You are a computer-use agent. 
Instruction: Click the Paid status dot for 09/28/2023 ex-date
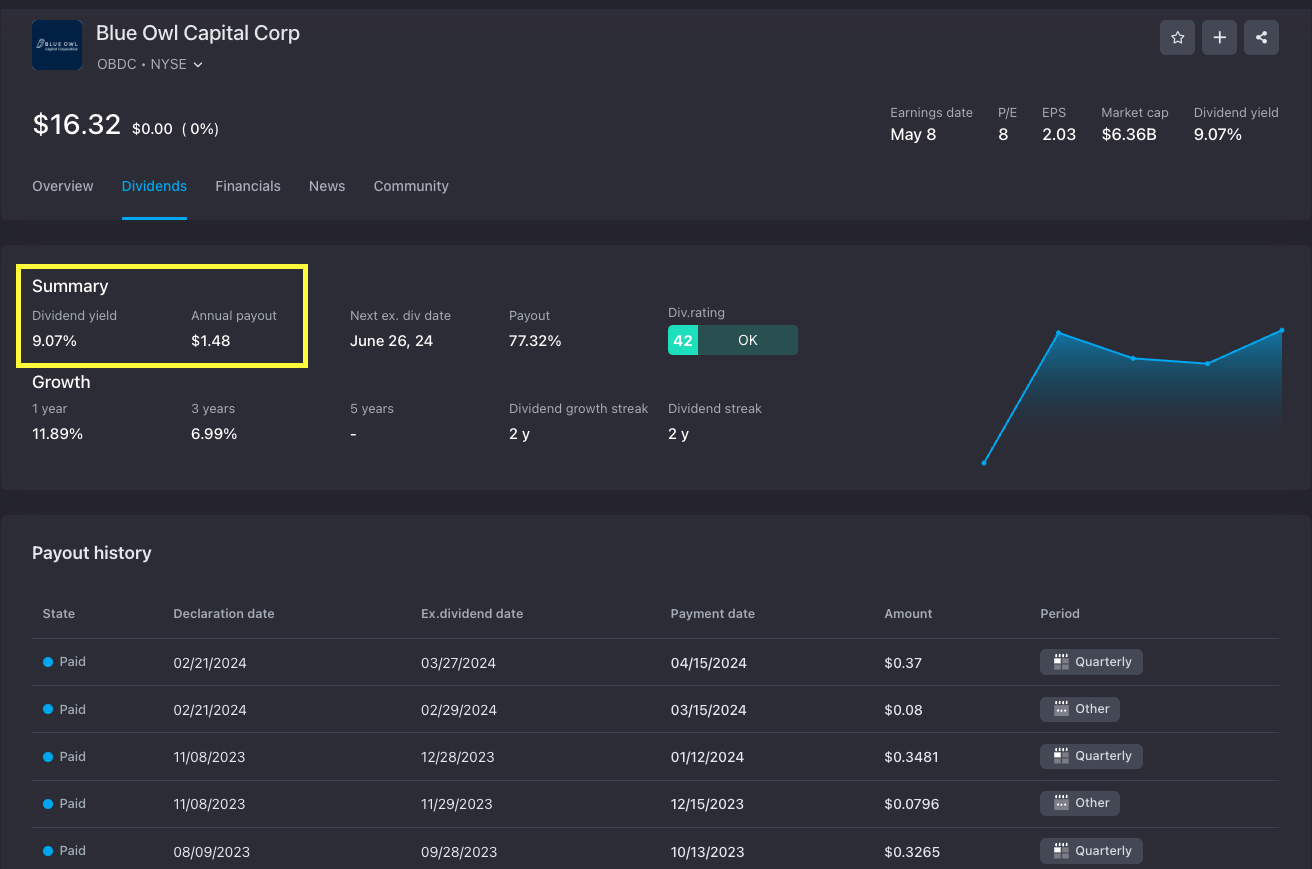tap(48, 851)
